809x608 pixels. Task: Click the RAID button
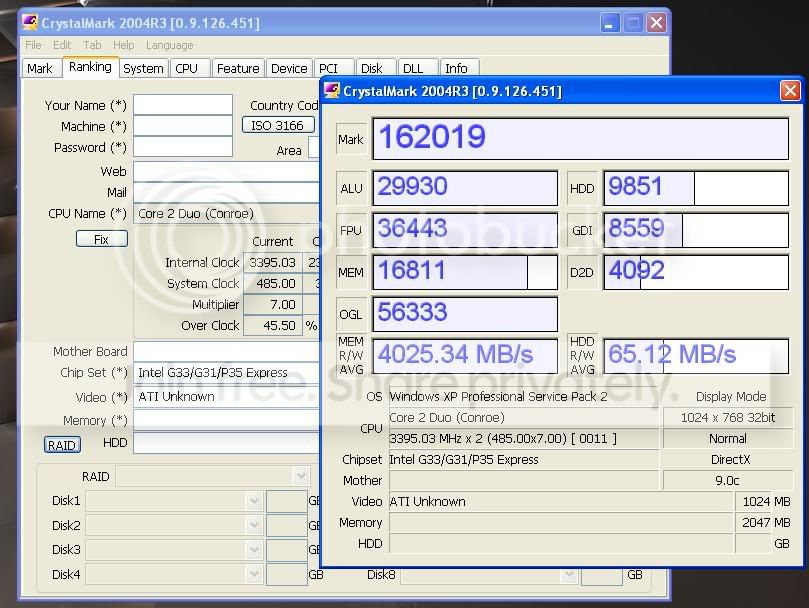(62, 445)
